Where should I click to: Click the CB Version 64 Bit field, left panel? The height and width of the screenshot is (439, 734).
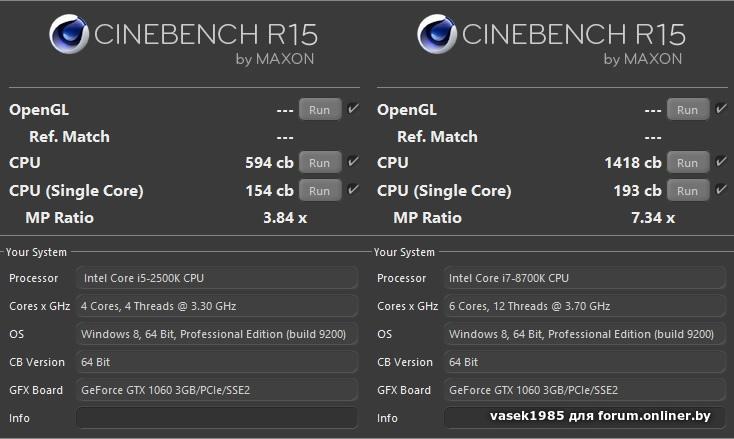pyautogui.click(x=217, y=362)
